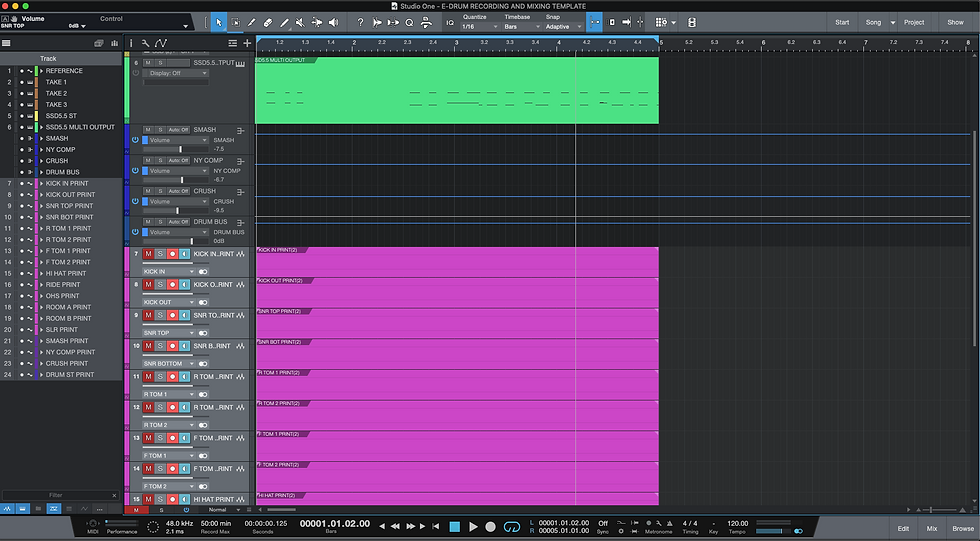Image resolution: width=980 pixels, height=541 pixels.
Task: Click the track list Filter field
Action: [x=56, y=495]
